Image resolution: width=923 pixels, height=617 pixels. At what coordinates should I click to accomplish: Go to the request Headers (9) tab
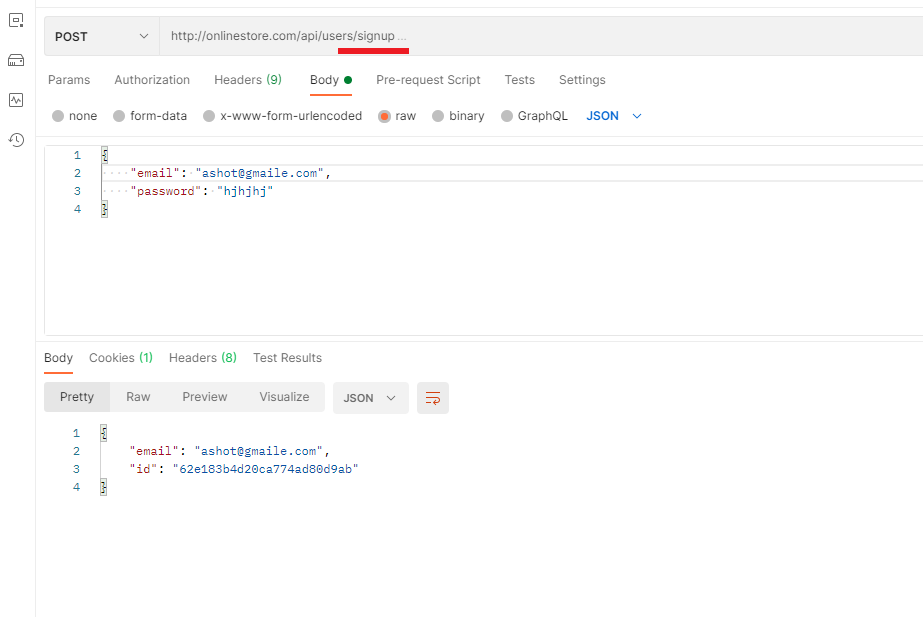point(247,80)
